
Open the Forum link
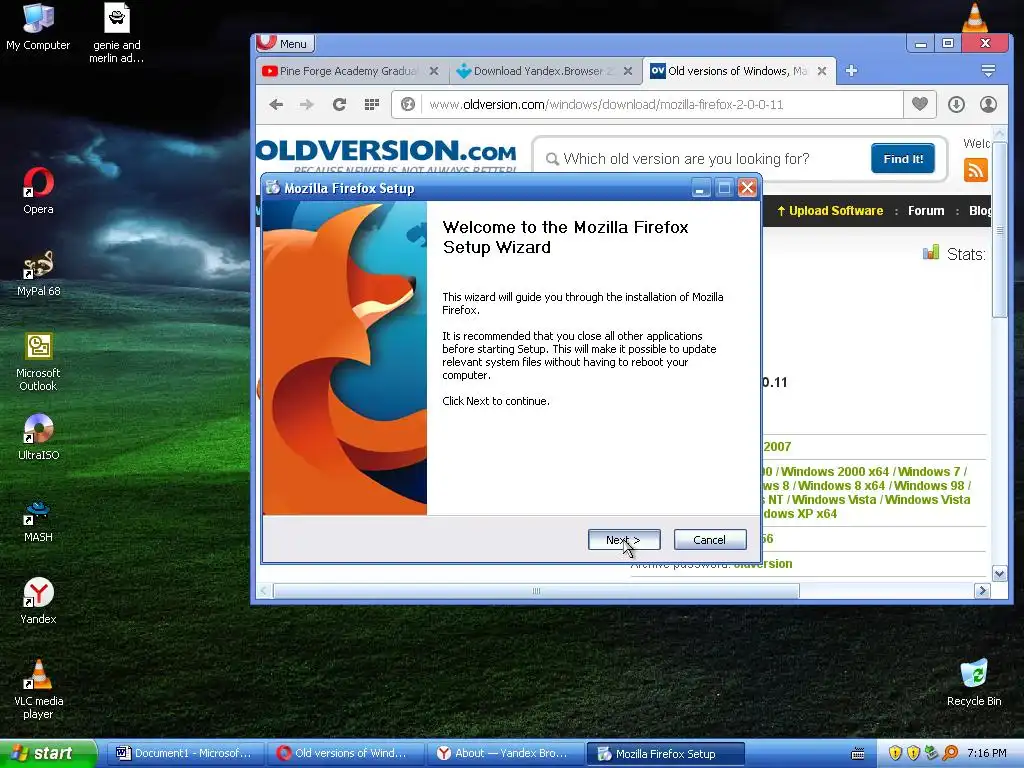pyautogui.click(x=926, y=211)
